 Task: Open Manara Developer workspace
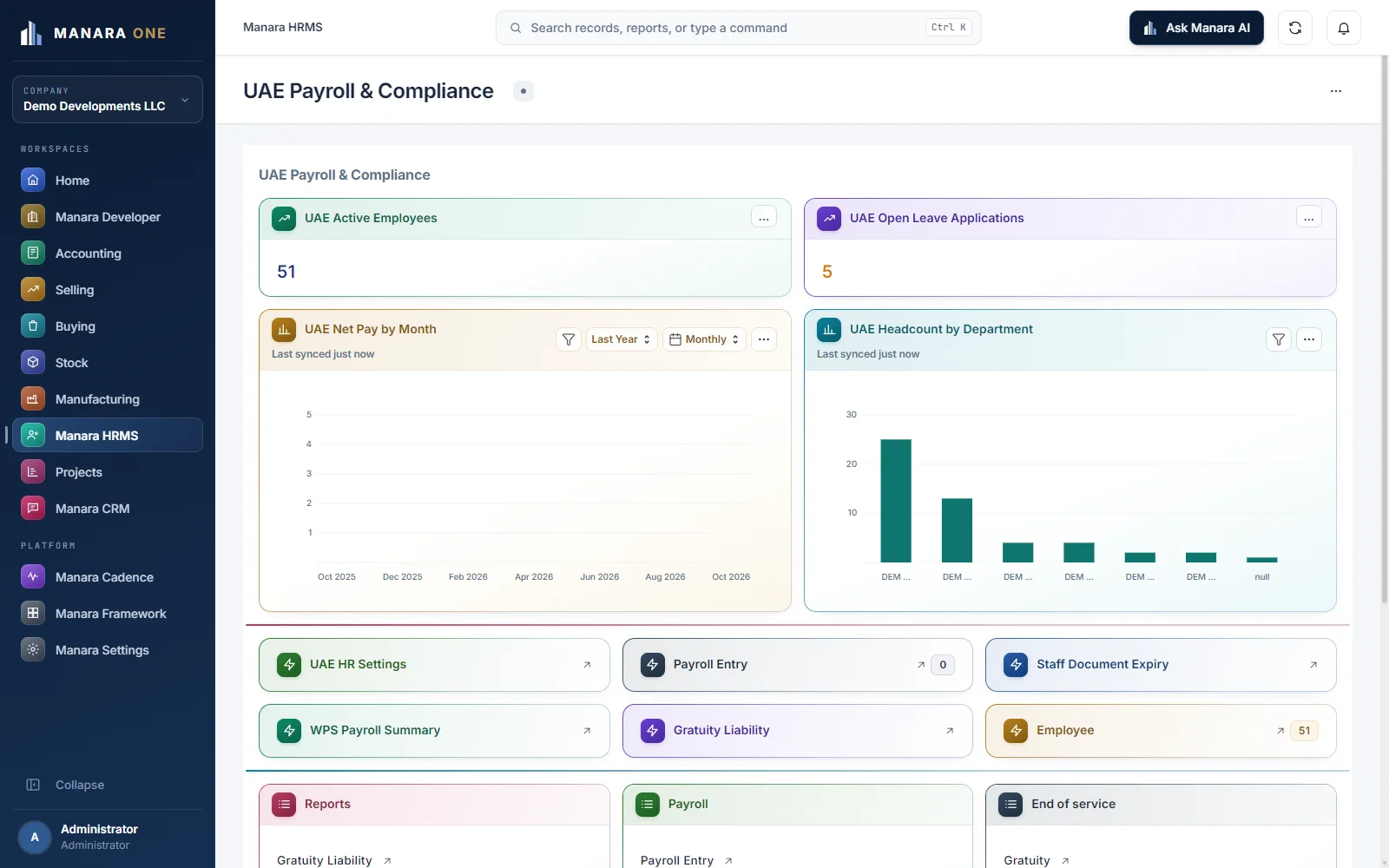coord(108,217)
